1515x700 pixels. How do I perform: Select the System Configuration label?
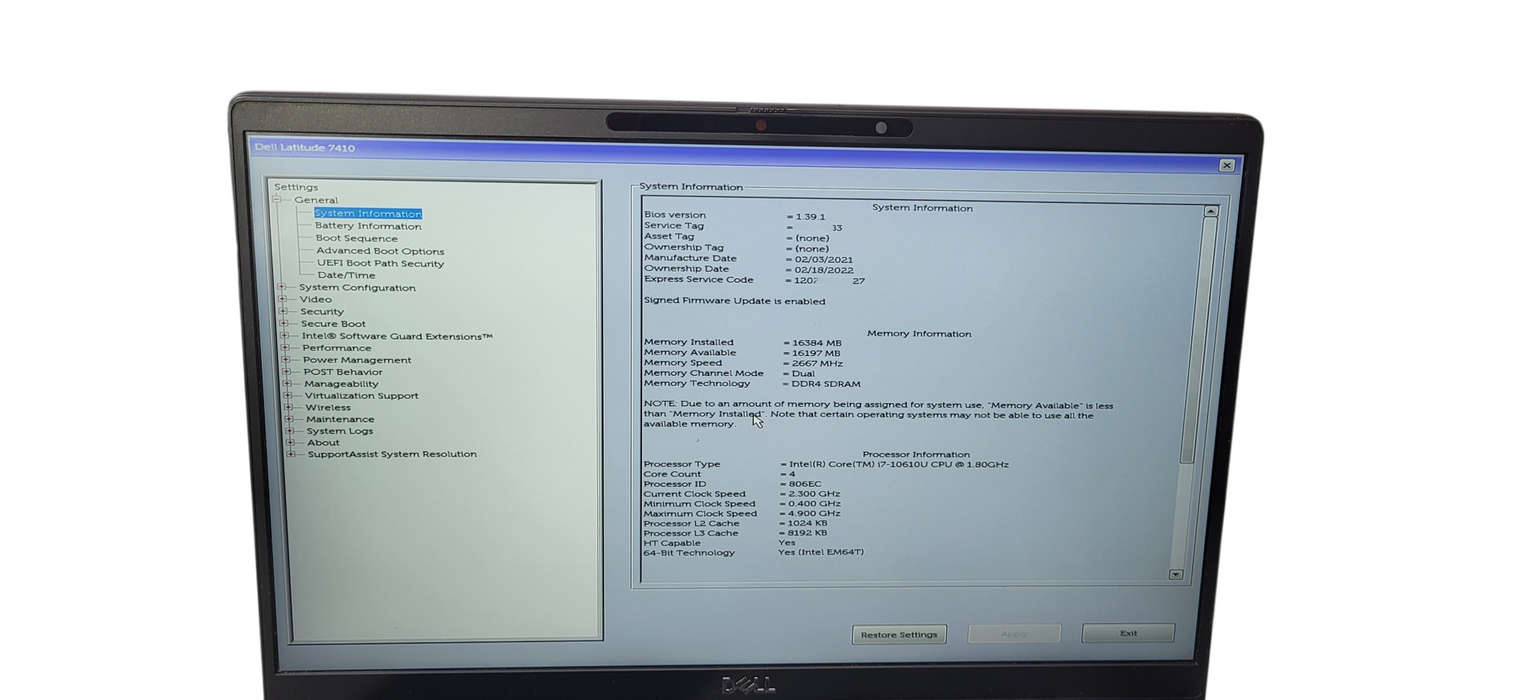click(x=357, y=288)
